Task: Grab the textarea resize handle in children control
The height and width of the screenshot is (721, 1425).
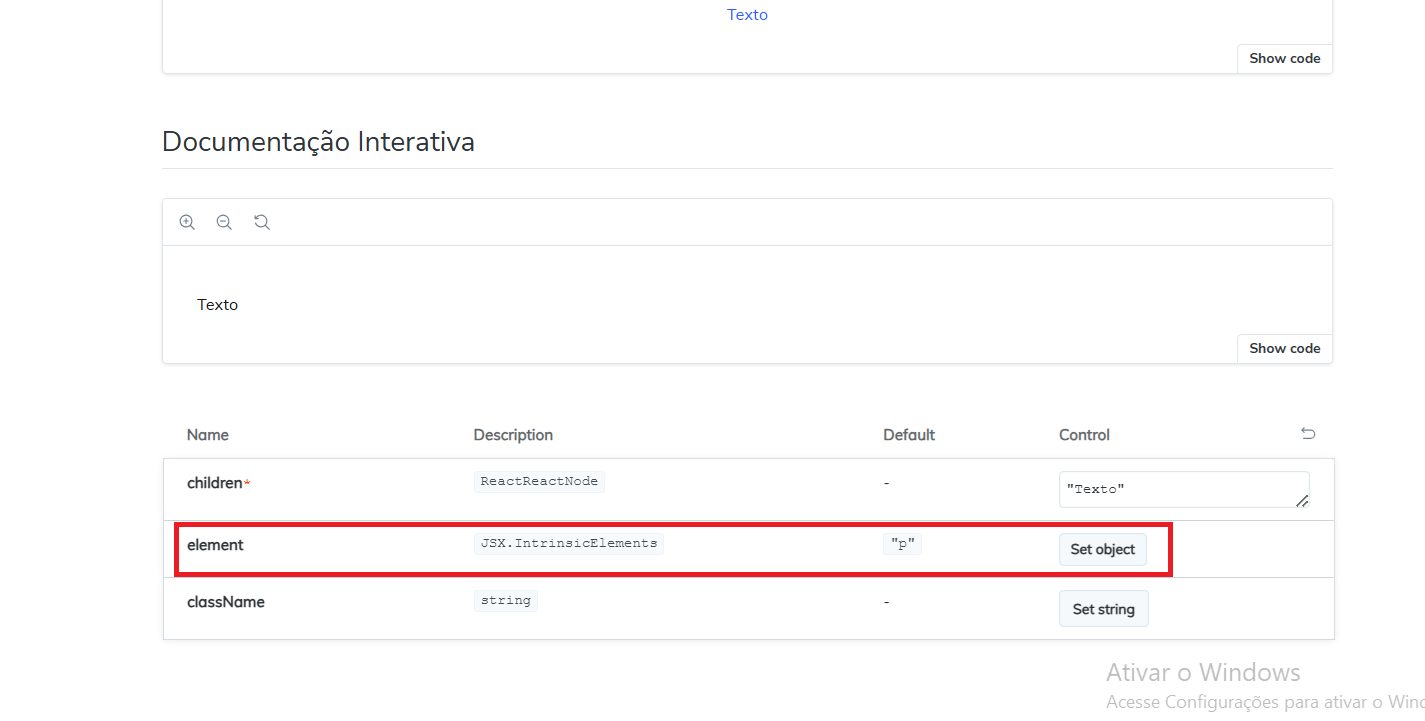Action: click(1302, 501)
